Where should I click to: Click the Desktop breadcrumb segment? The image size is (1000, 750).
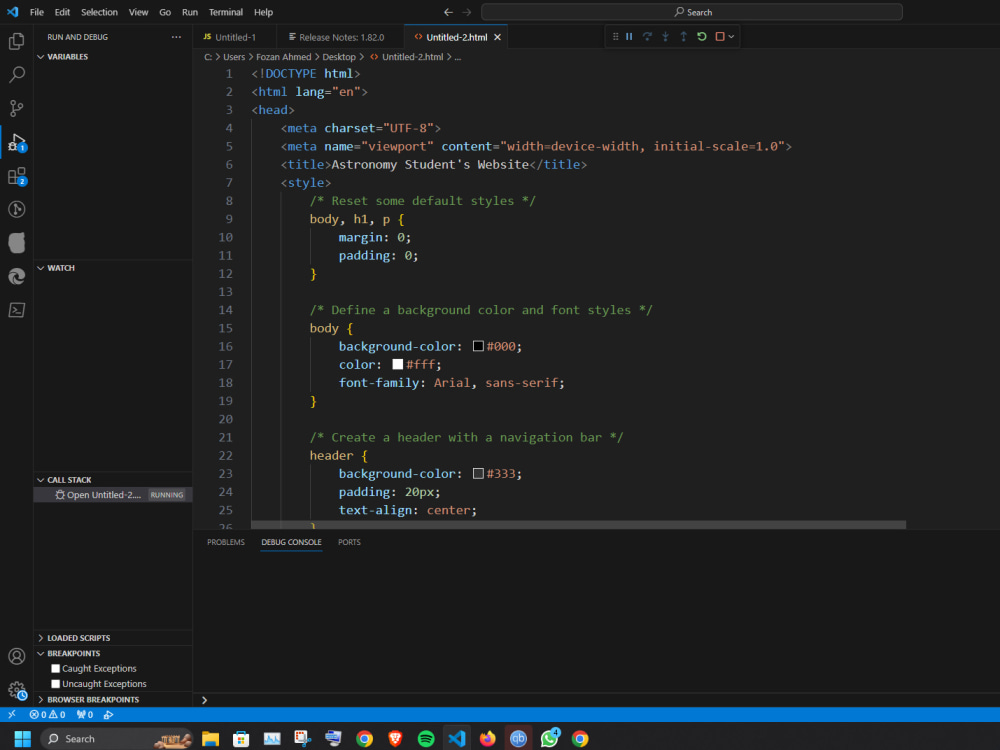click(x=339, y=57)
